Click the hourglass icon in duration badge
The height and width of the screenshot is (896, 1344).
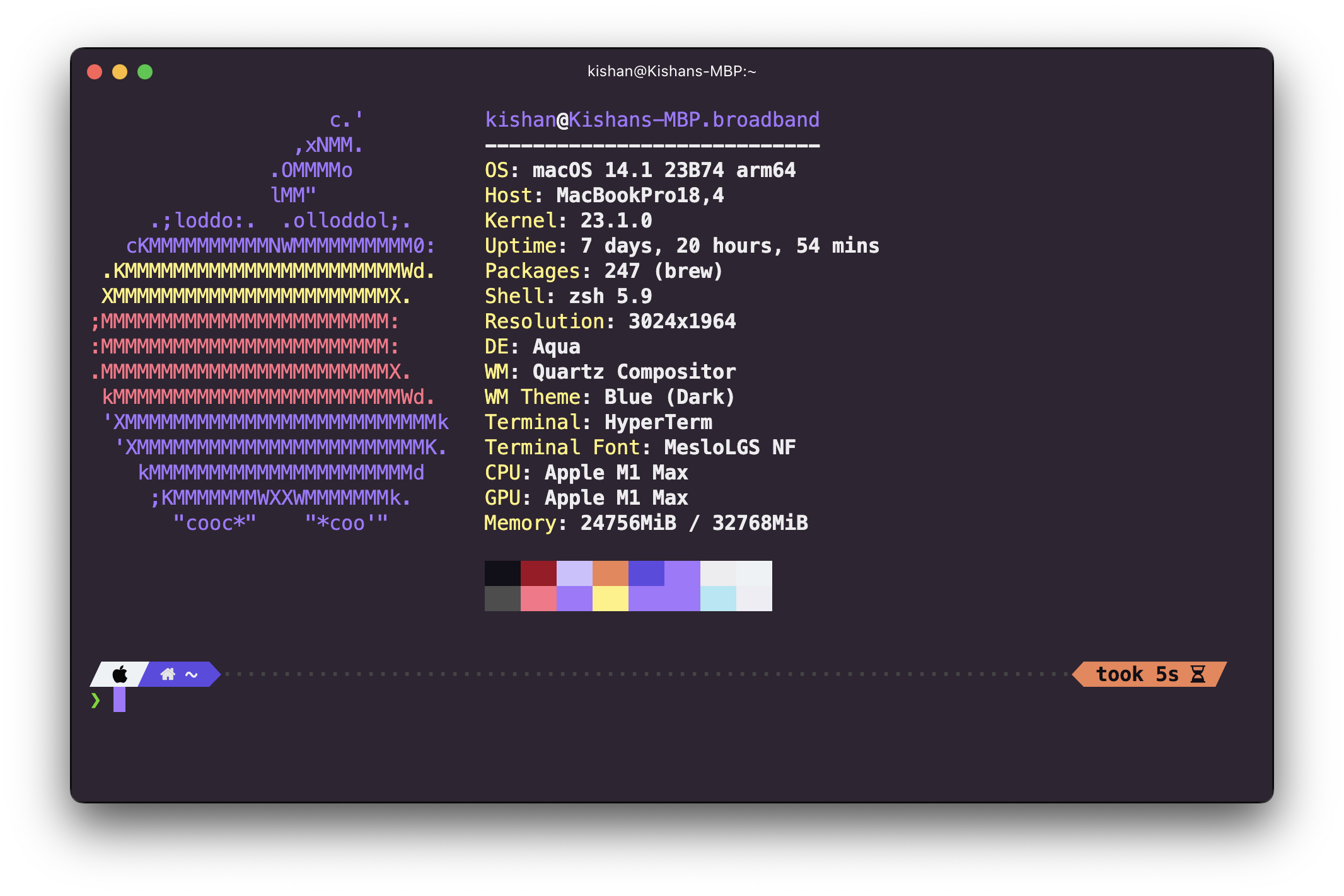1198,674
